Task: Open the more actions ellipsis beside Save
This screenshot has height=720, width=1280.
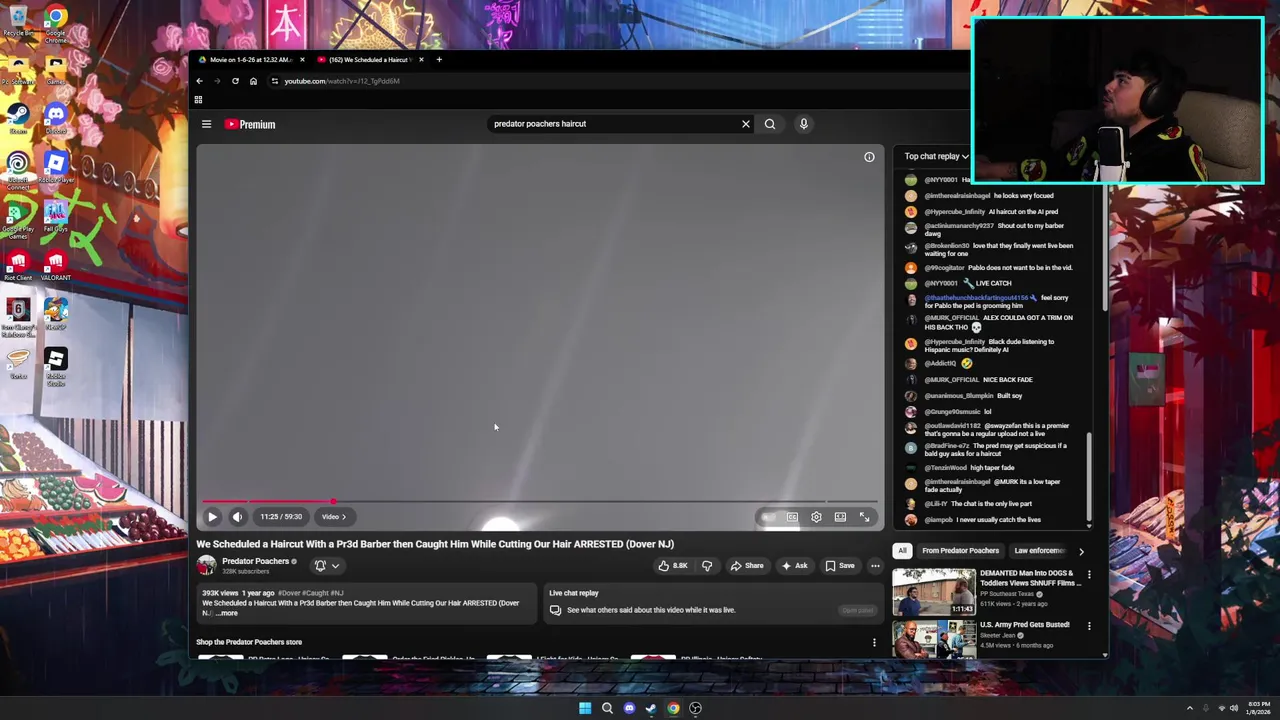Action: tap(875, 566)
